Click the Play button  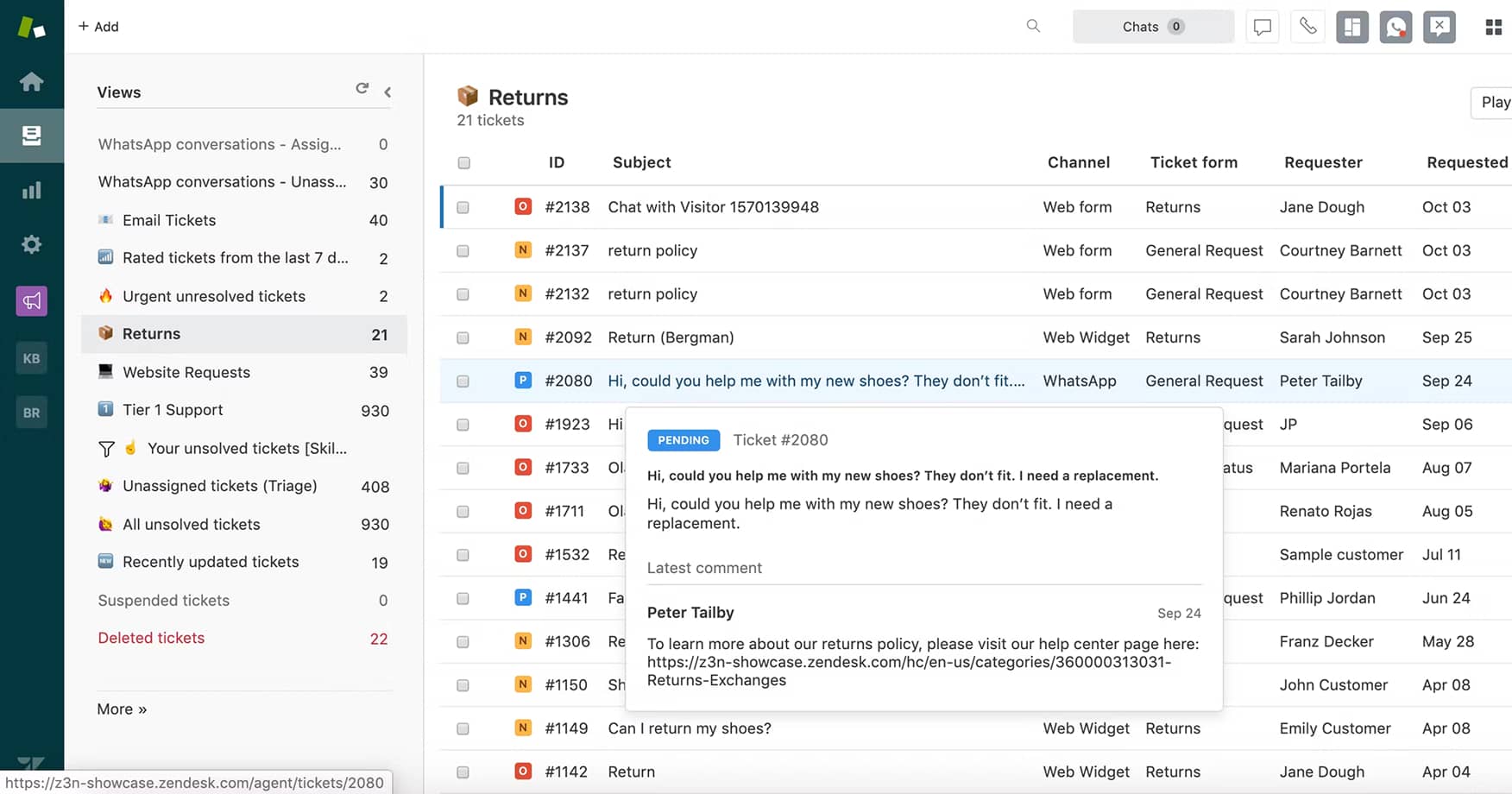[x=1493, y=102]
